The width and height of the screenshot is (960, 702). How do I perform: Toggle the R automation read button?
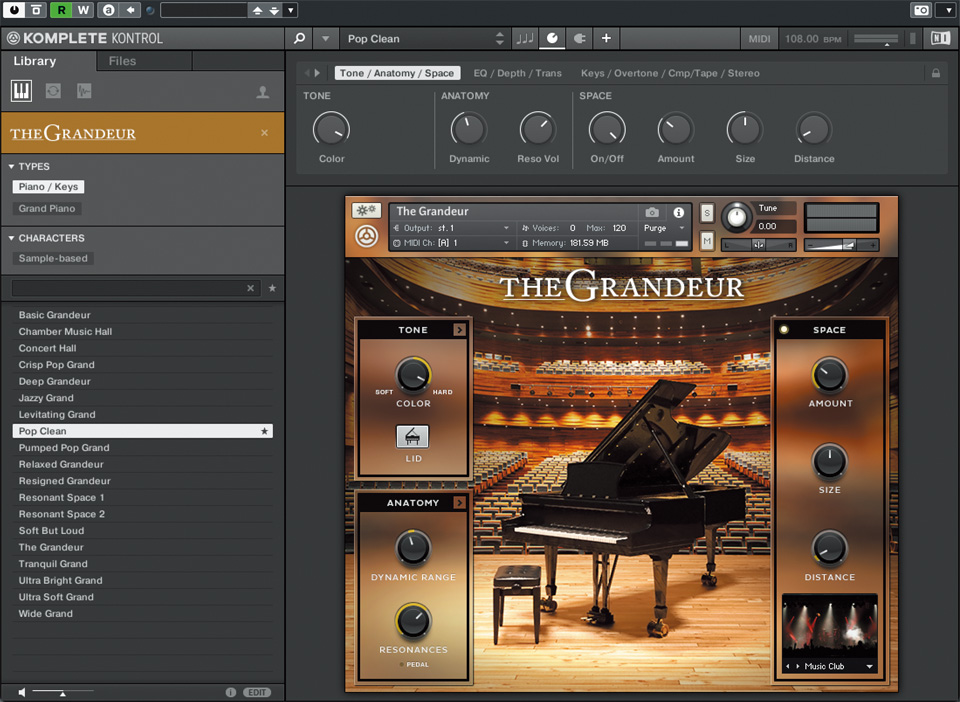pos(61,10)
